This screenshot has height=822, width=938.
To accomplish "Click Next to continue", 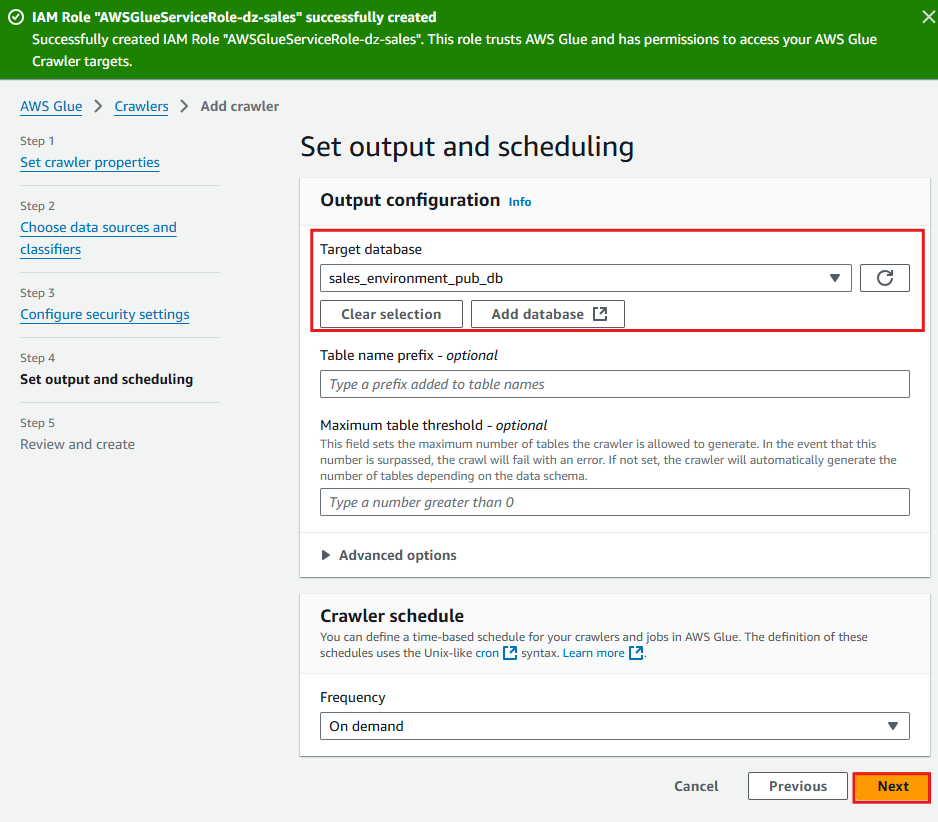I will (891, 786).
